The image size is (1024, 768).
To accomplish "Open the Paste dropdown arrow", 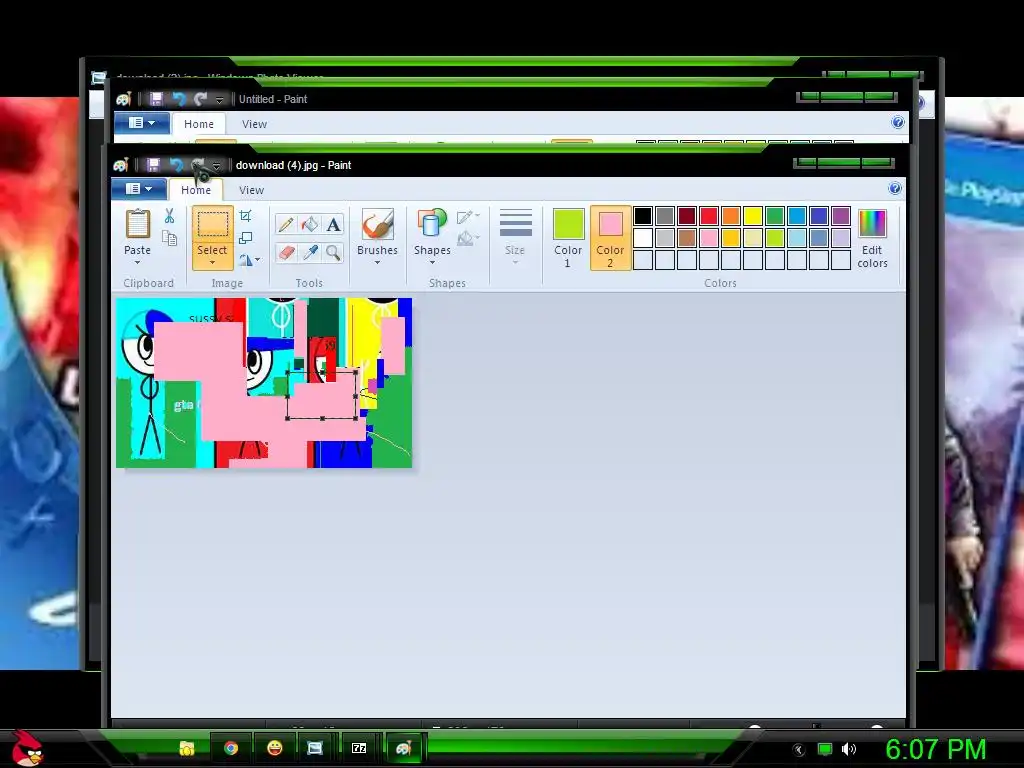I will [x=137, y=263].
